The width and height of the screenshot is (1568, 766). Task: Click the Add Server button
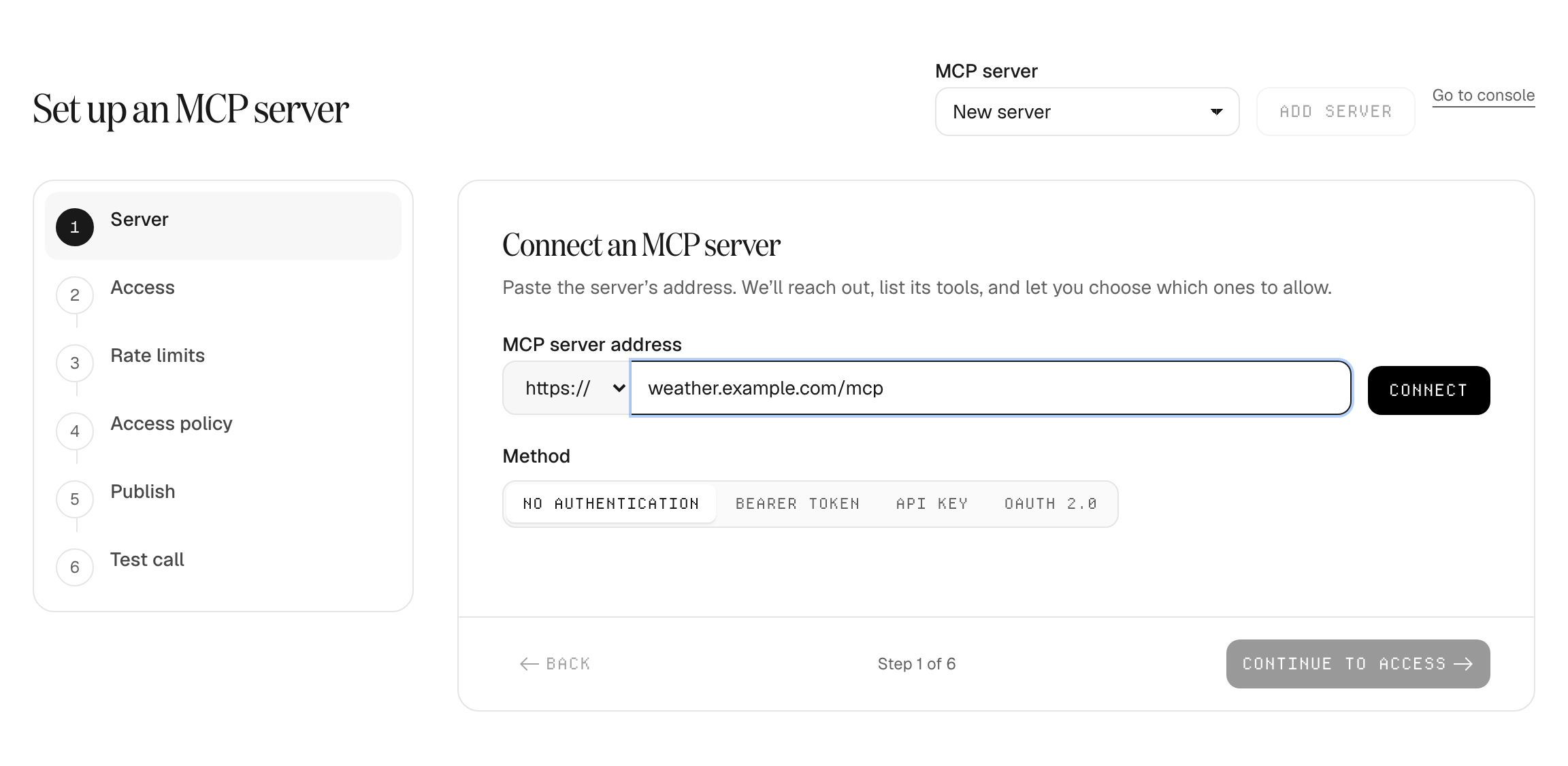[x=1335, y=112]
